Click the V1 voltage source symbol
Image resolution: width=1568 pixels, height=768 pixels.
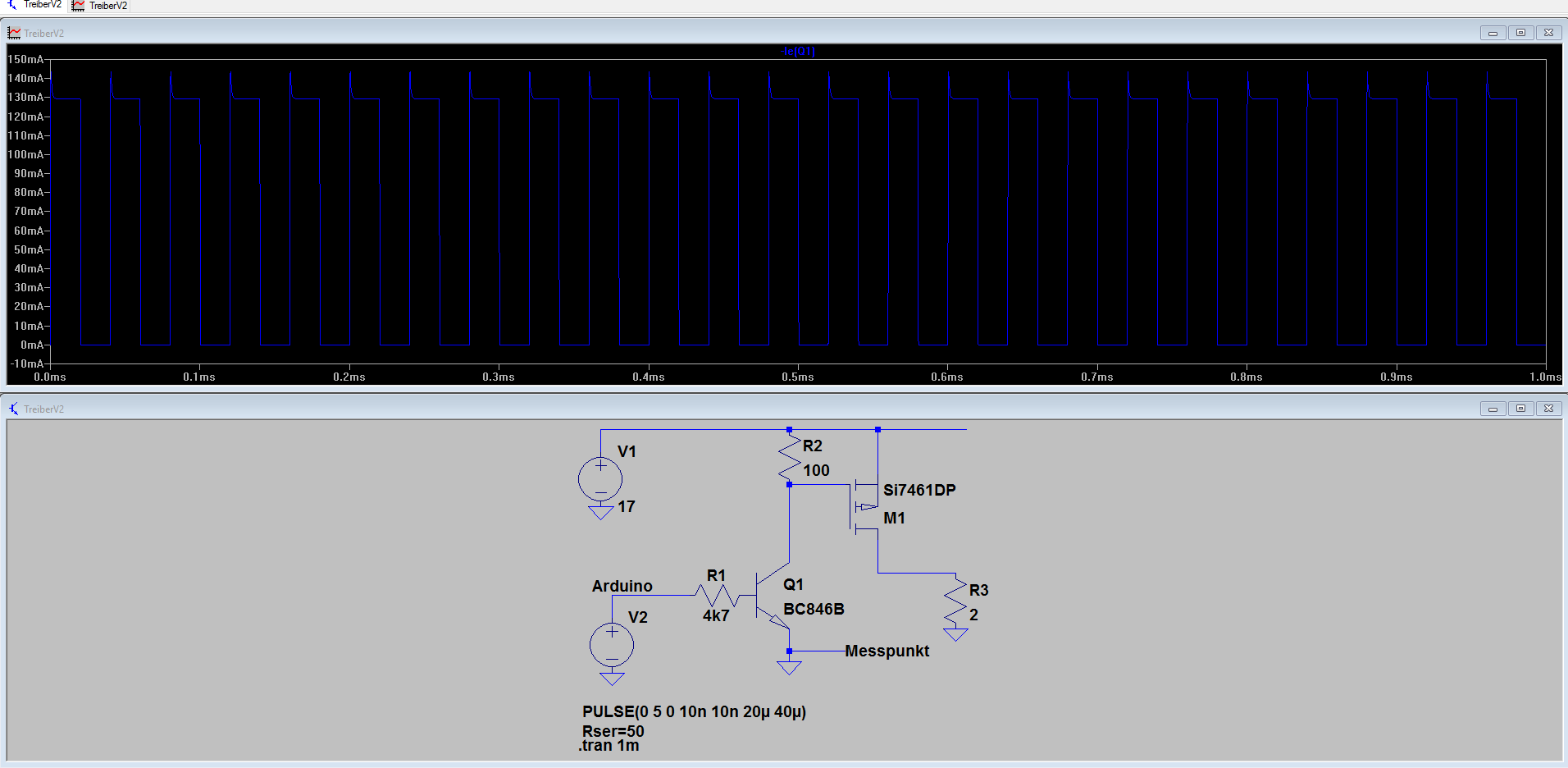click(600, 479)
